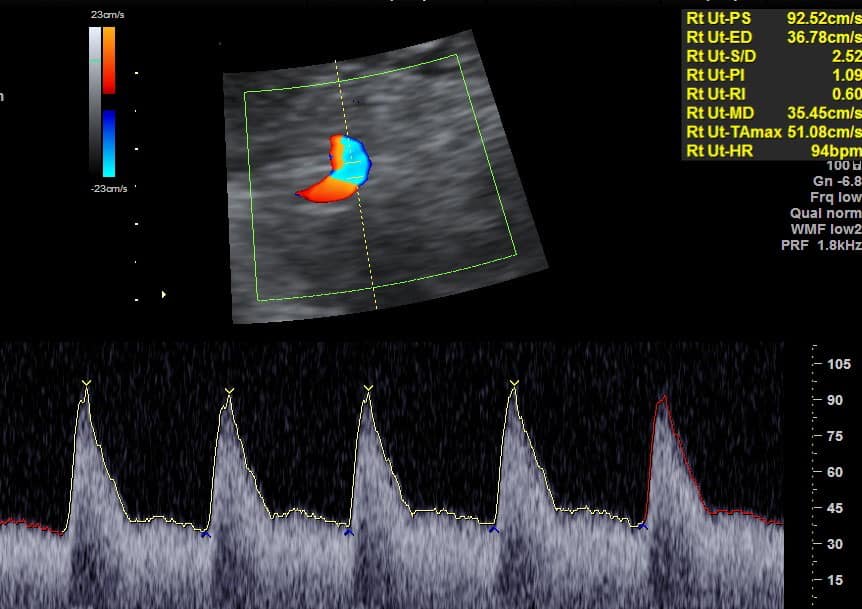Select the first blue end-diastolic marker
This screenshot has height=609, width=862.
click(206, 535)
